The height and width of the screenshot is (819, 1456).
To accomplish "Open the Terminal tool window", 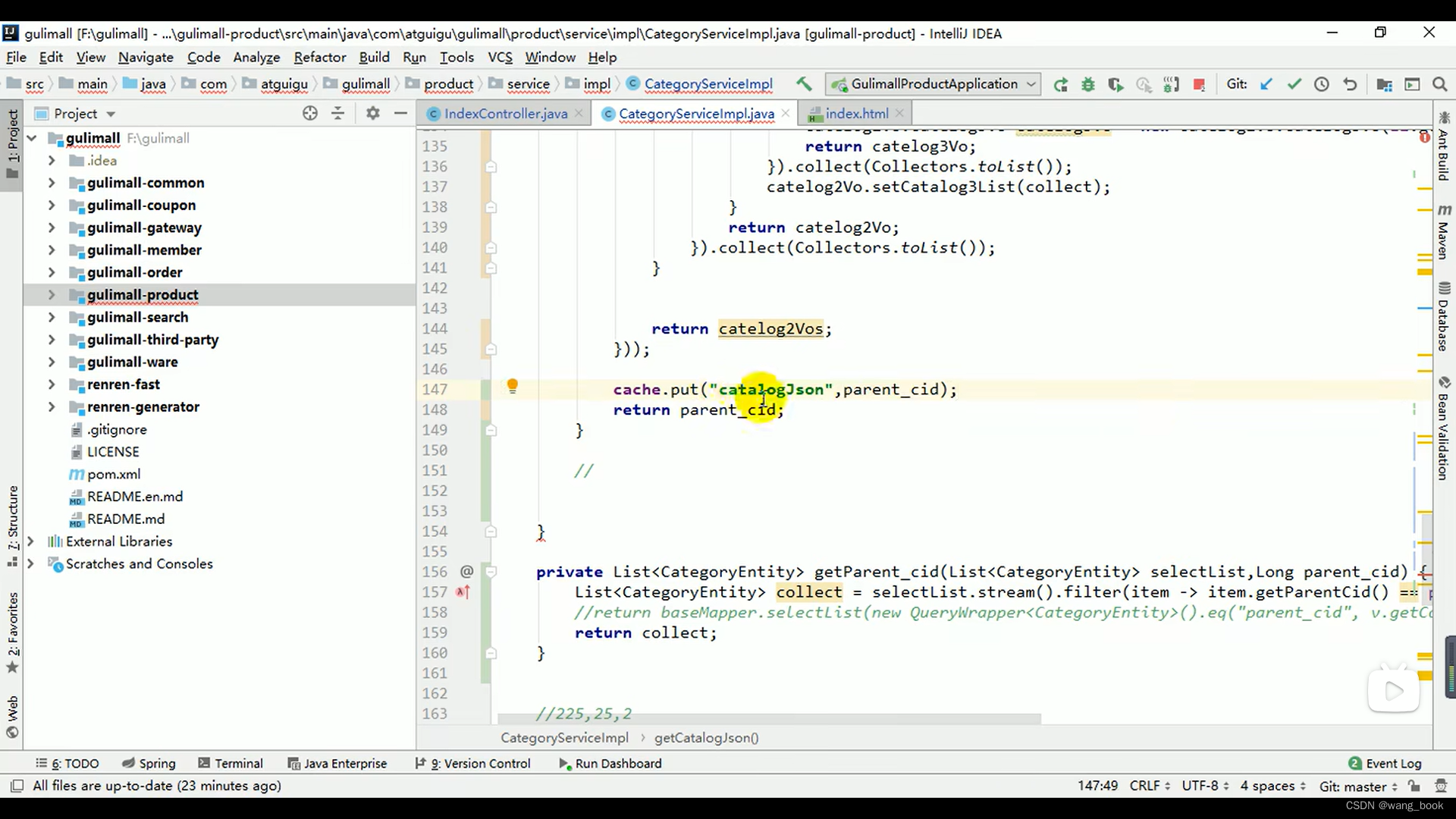I will [x=231, y=764].
